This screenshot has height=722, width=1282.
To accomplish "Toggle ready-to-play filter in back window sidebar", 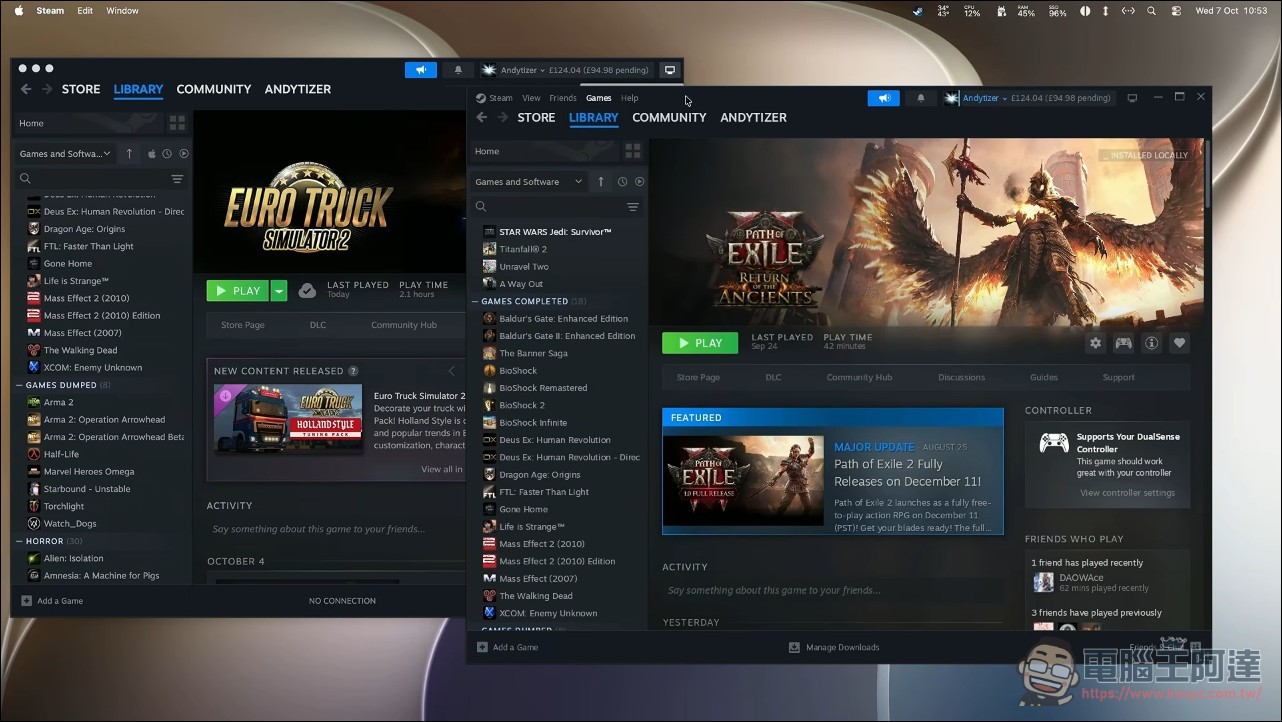I will coord(184,154).
